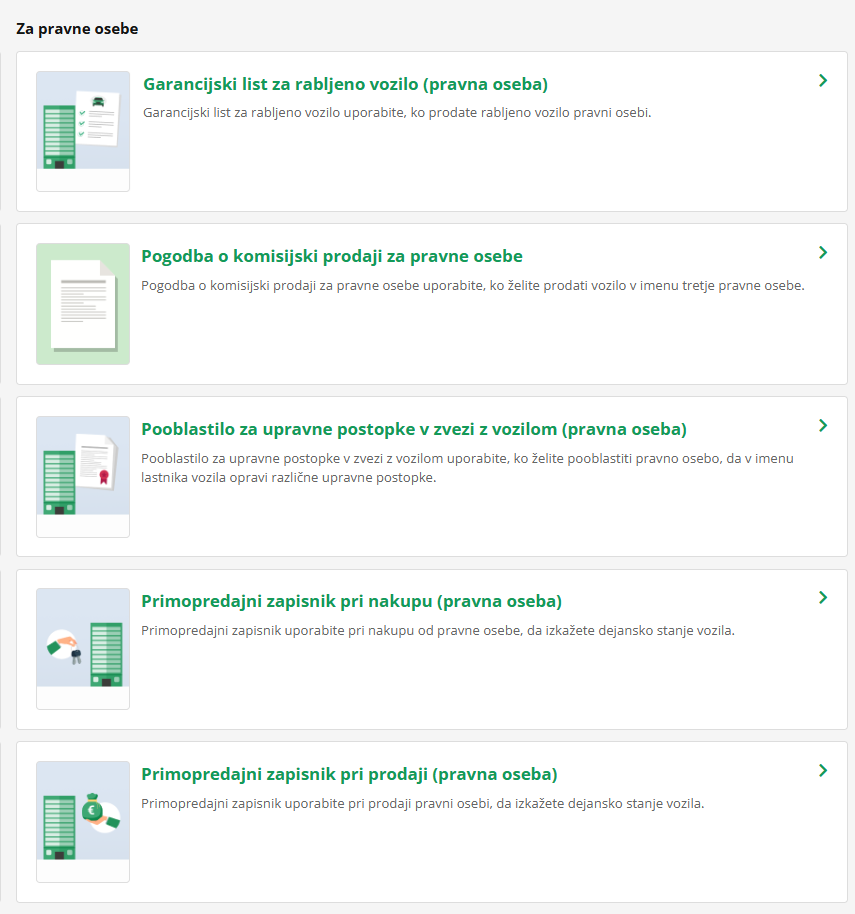The width and height of the screenshot is (855, 914).
Task: Click the description about različne upravne postopke
Action: coord(467,467)
